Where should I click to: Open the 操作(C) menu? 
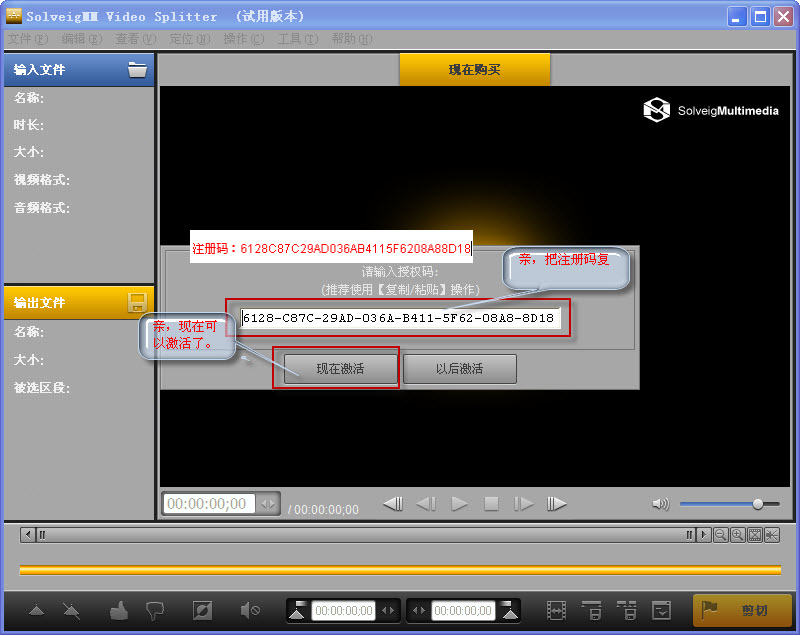click(x=244, y=39)
